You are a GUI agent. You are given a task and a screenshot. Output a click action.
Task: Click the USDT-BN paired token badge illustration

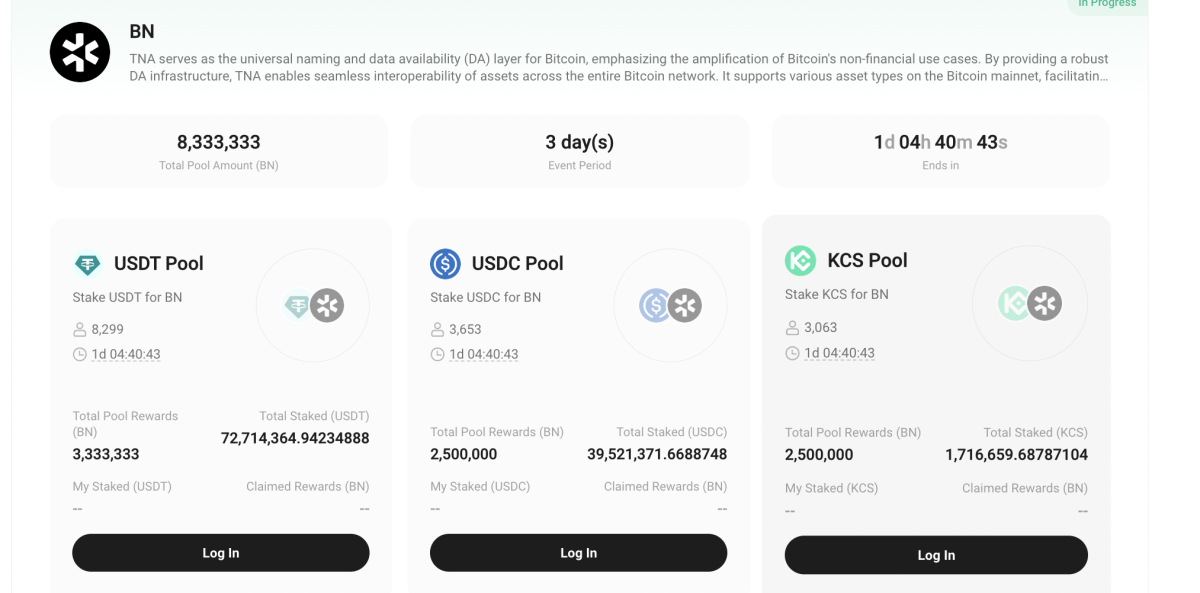(x=313, y=305)
